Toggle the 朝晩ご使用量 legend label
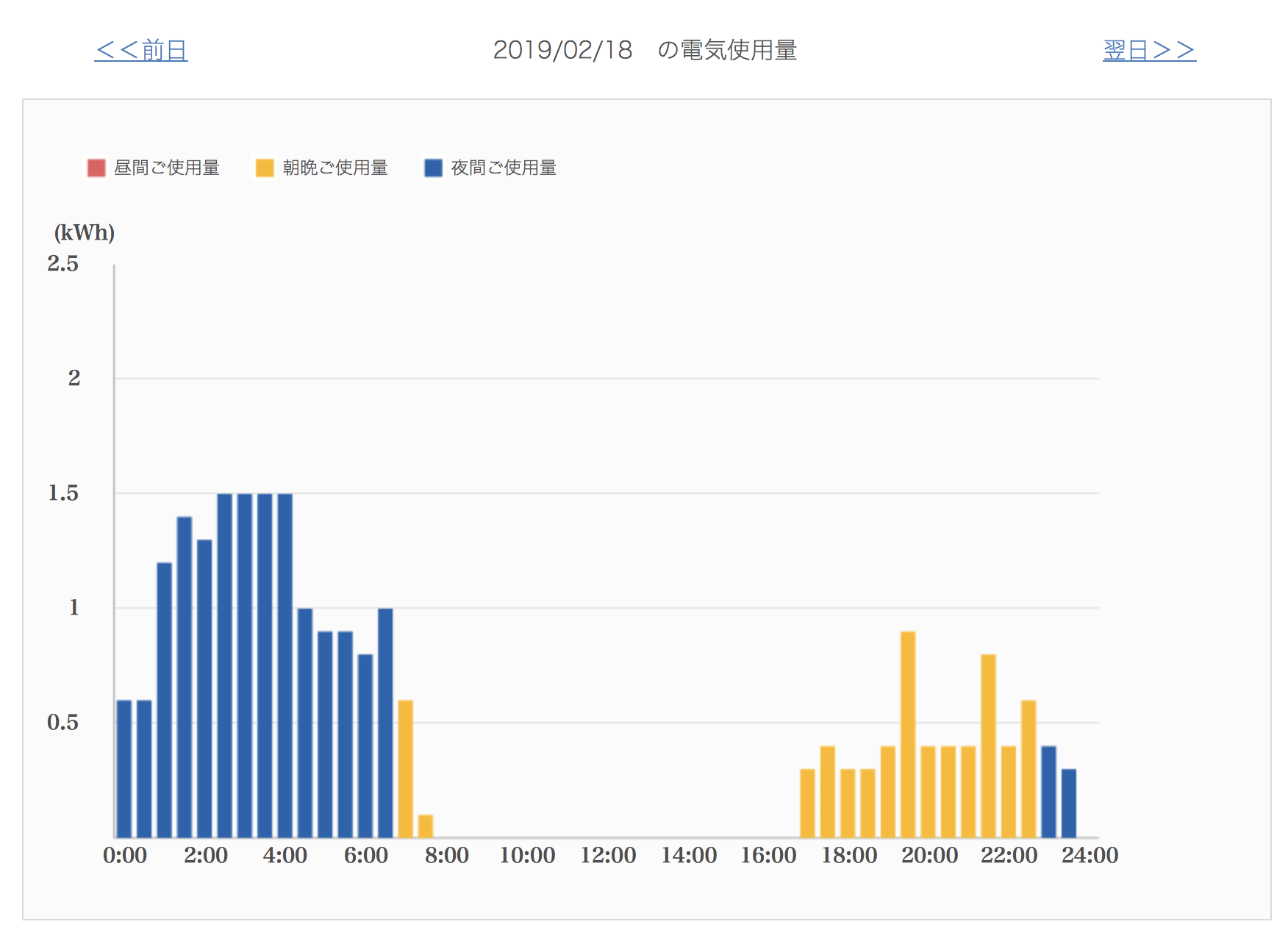The image size is (1288, 941). coord(335,168)
